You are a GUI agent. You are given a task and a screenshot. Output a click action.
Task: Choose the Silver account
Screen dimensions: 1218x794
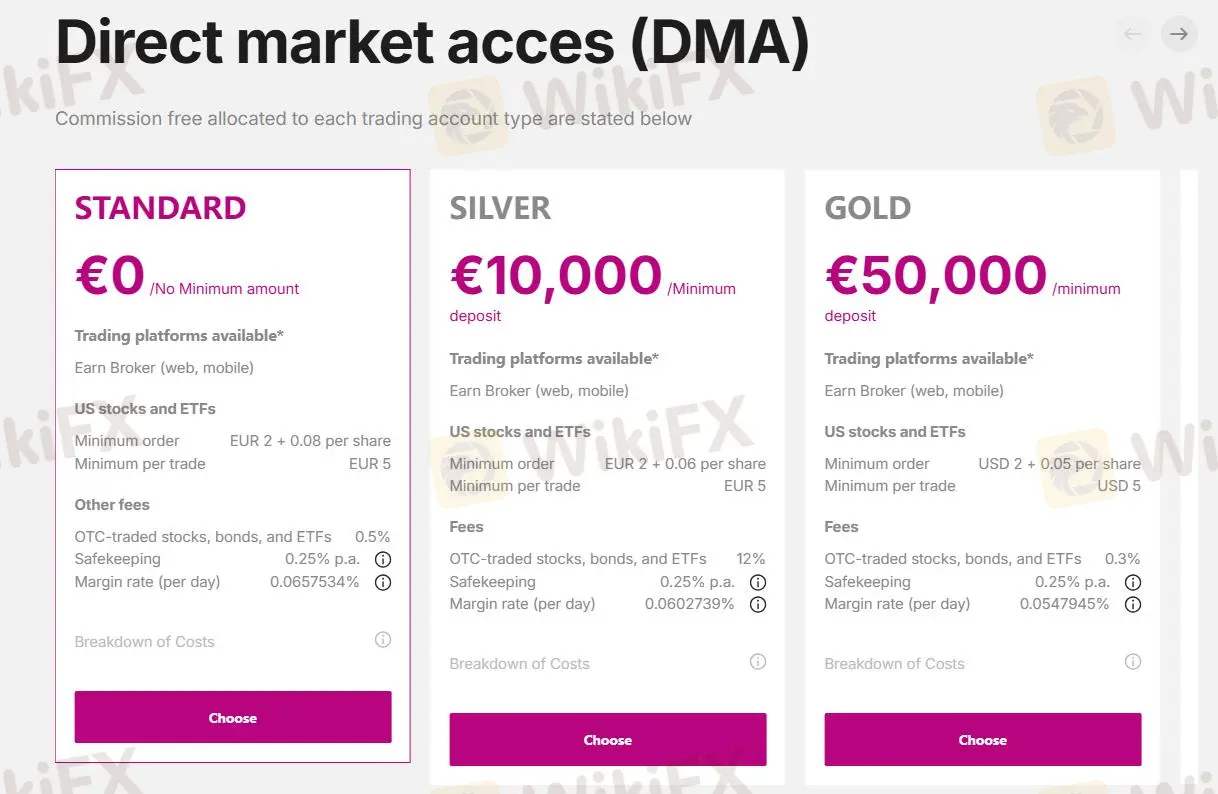pyautogui.click(x=608, y=739)
